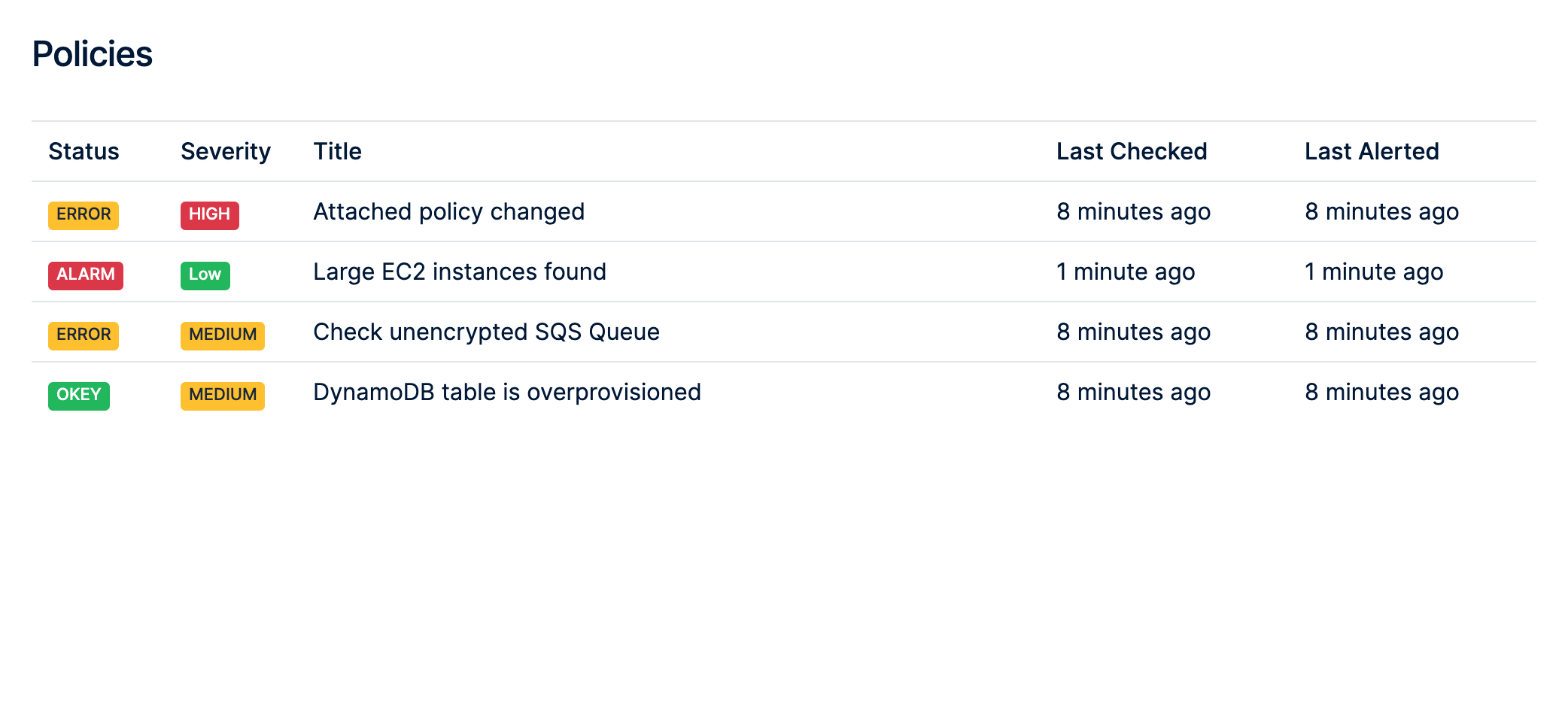
Task: Sort by the Last Alerted column header
Action: tap(1372, 151)
